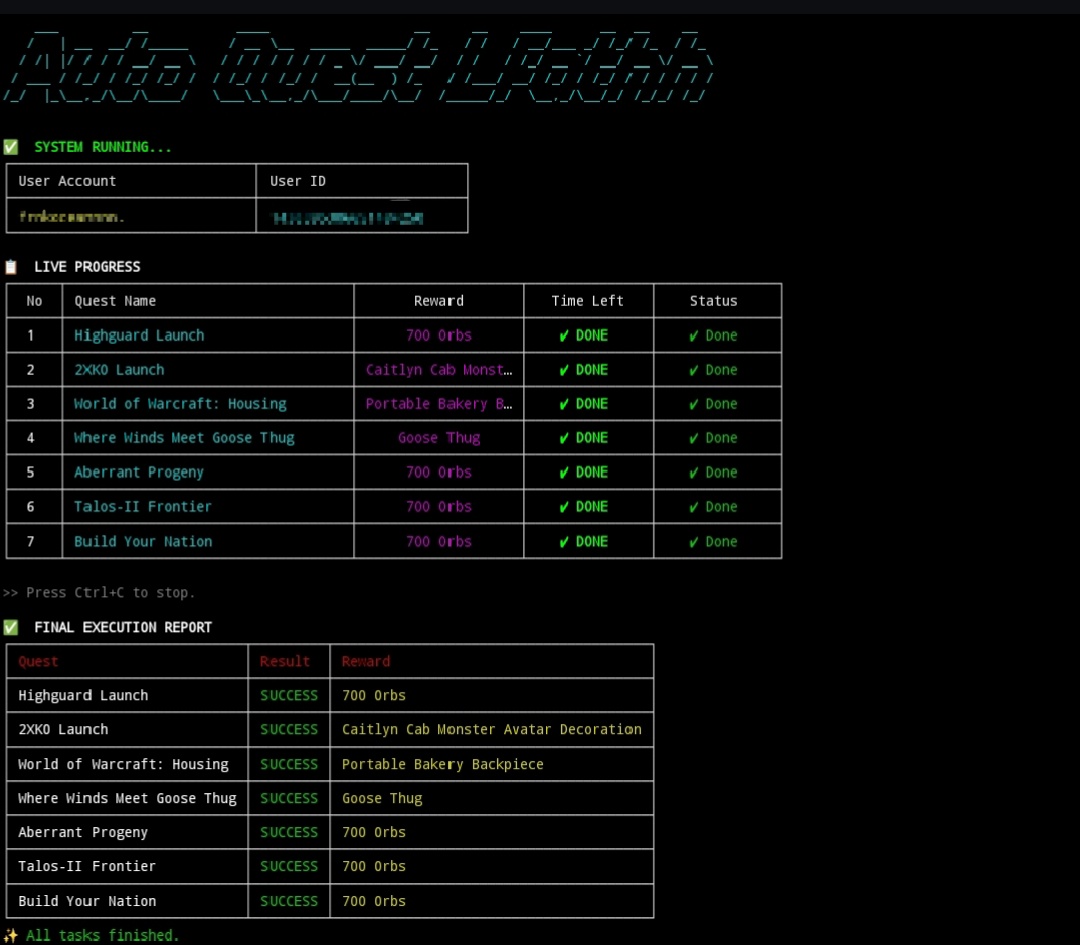This screenshot has width=1080, height=945.
Task: Click Caitlyn Cab Monster Avatar Decoration reward
Action: pyautogui.click(x=492, y=729)
